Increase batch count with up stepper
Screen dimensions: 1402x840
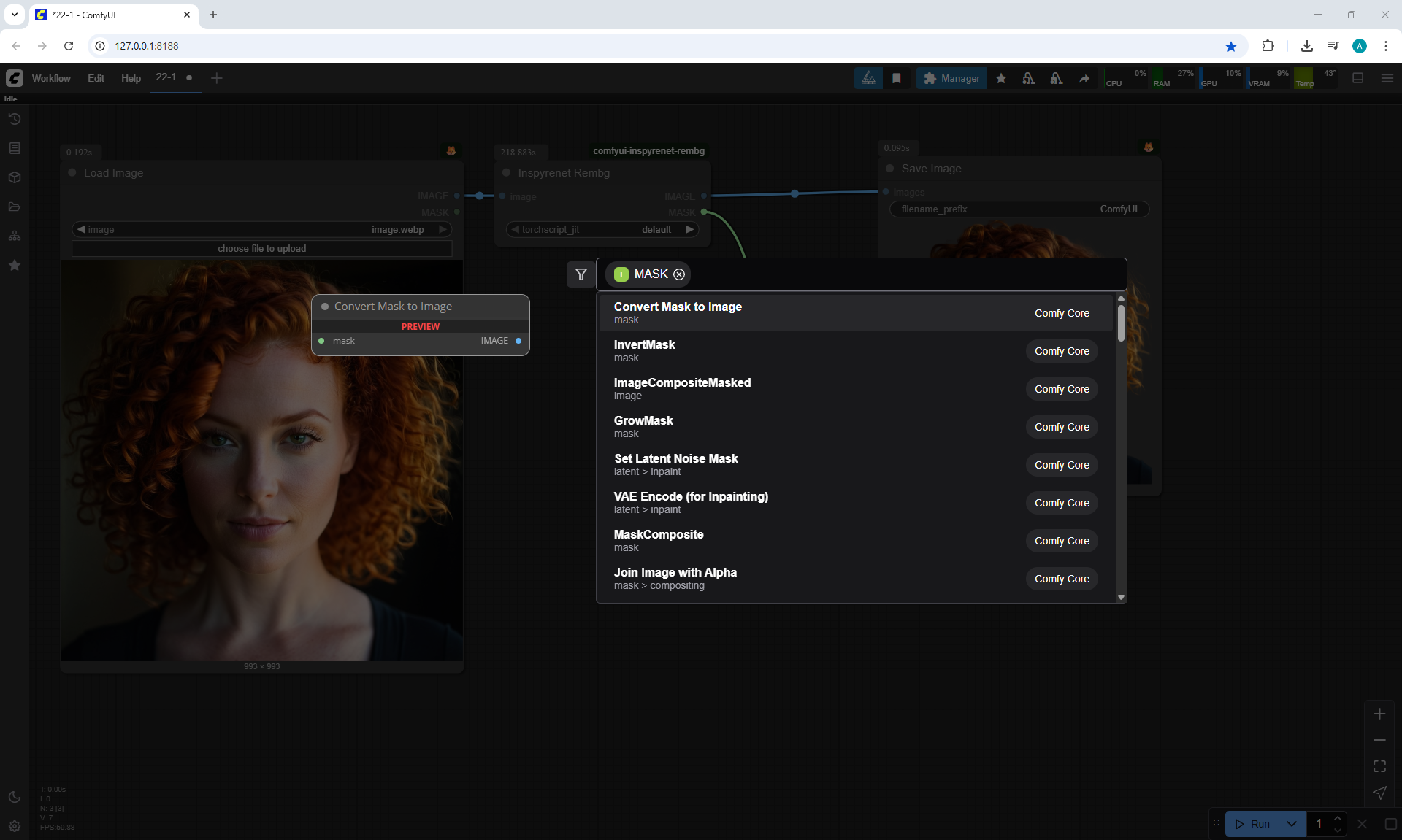click(x=1337, y=817)
